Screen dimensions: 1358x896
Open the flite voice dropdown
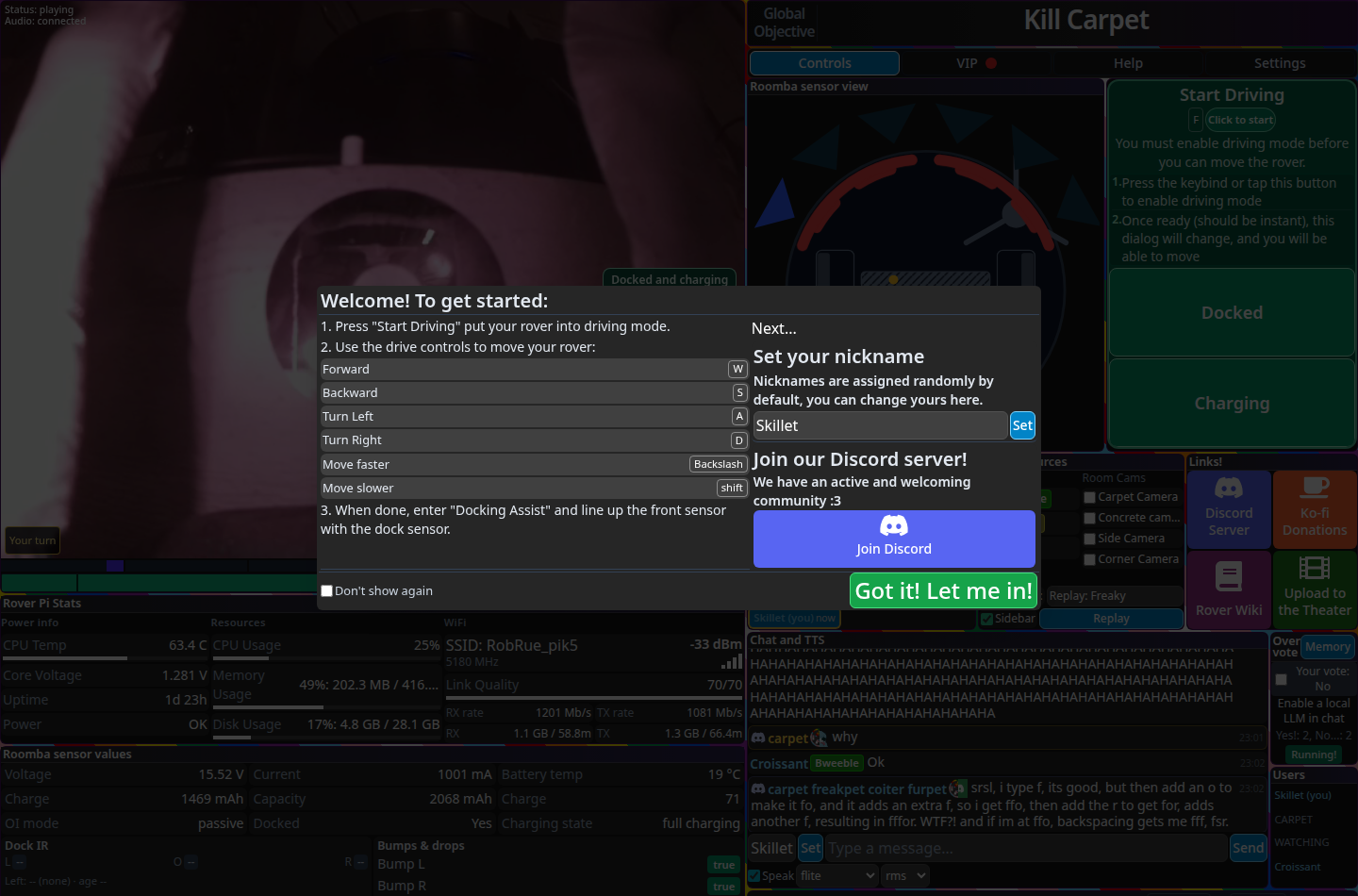[838, 876]
